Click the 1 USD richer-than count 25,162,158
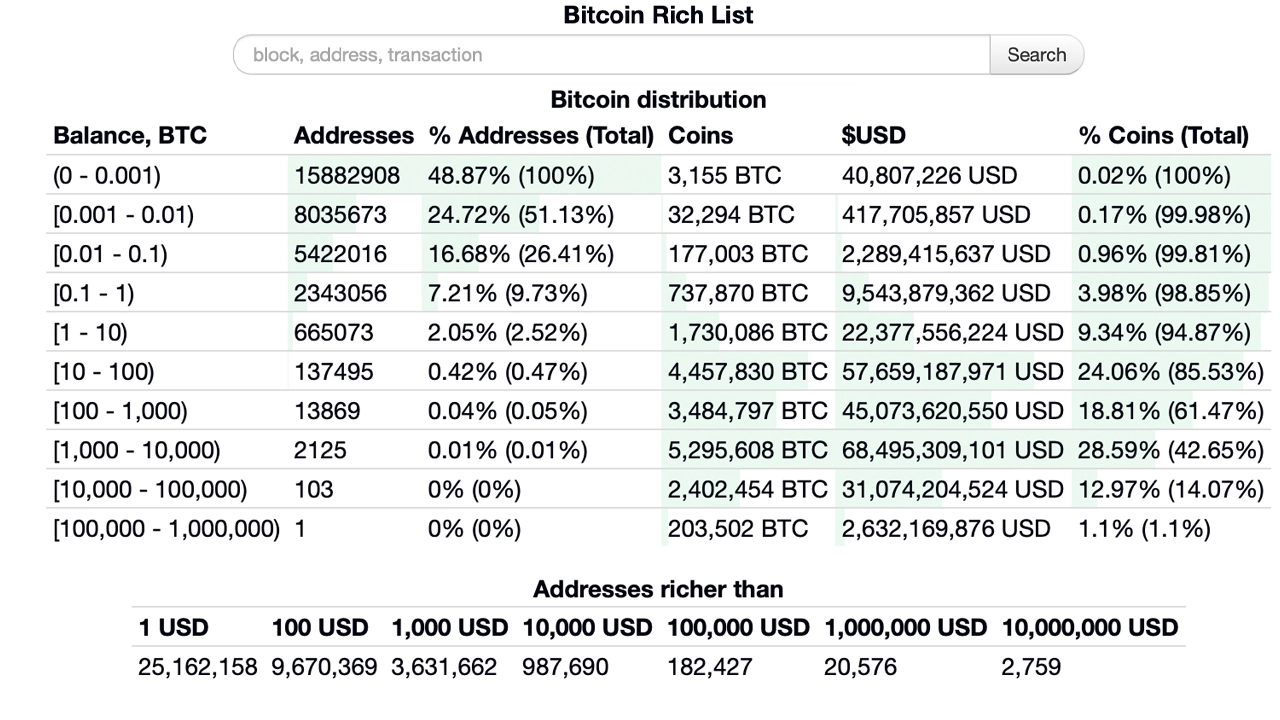 [x=197, y=666]
